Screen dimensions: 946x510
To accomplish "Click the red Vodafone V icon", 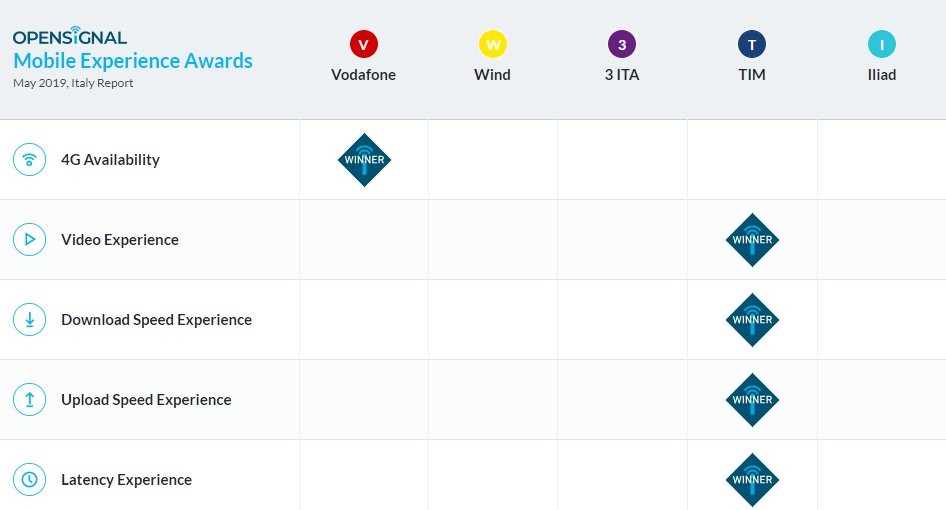I will coord(364,44).
